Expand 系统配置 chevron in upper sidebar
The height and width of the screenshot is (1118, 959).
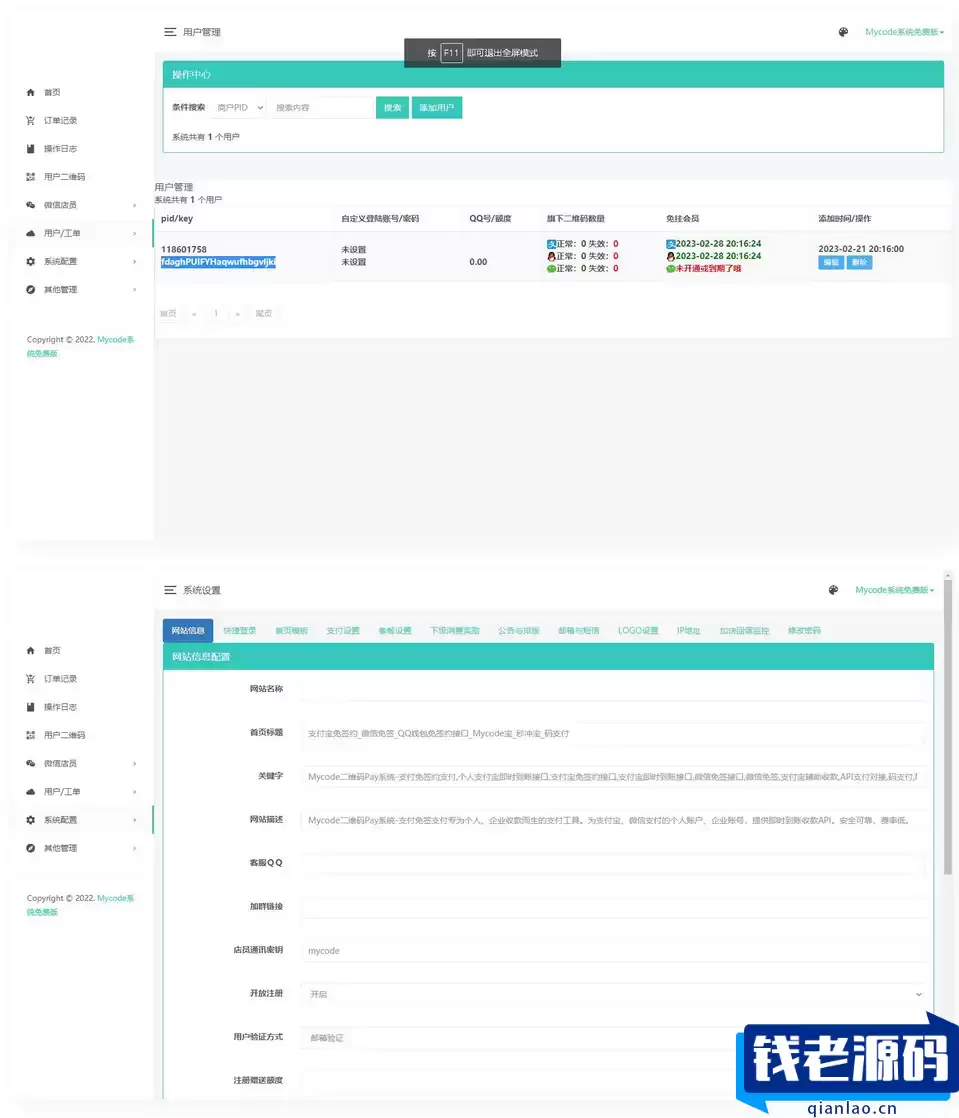(x=134, y=262)
